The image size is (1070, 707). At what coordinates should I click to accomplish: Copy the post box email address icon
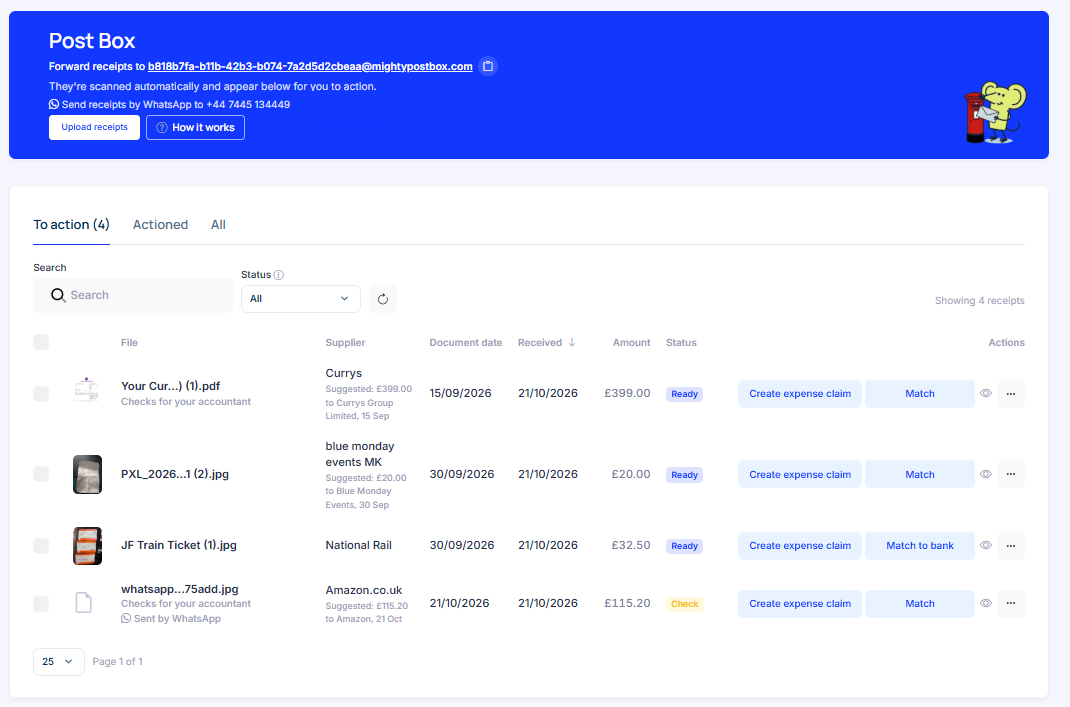(487, 66)
